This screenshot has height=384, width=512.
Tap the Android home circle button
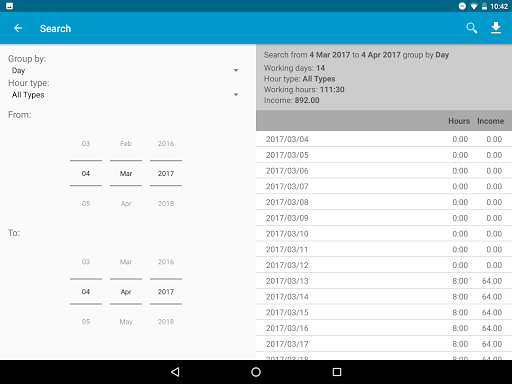click(256, 372)
